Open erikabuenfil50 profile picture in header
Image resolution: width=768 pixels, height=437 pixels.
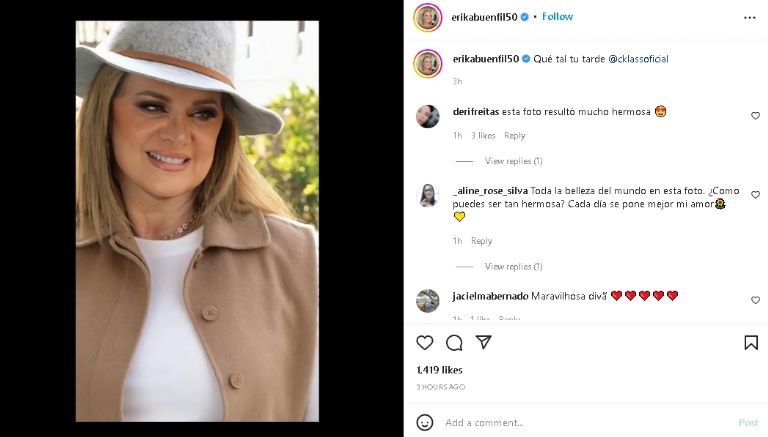pos(428,17)
